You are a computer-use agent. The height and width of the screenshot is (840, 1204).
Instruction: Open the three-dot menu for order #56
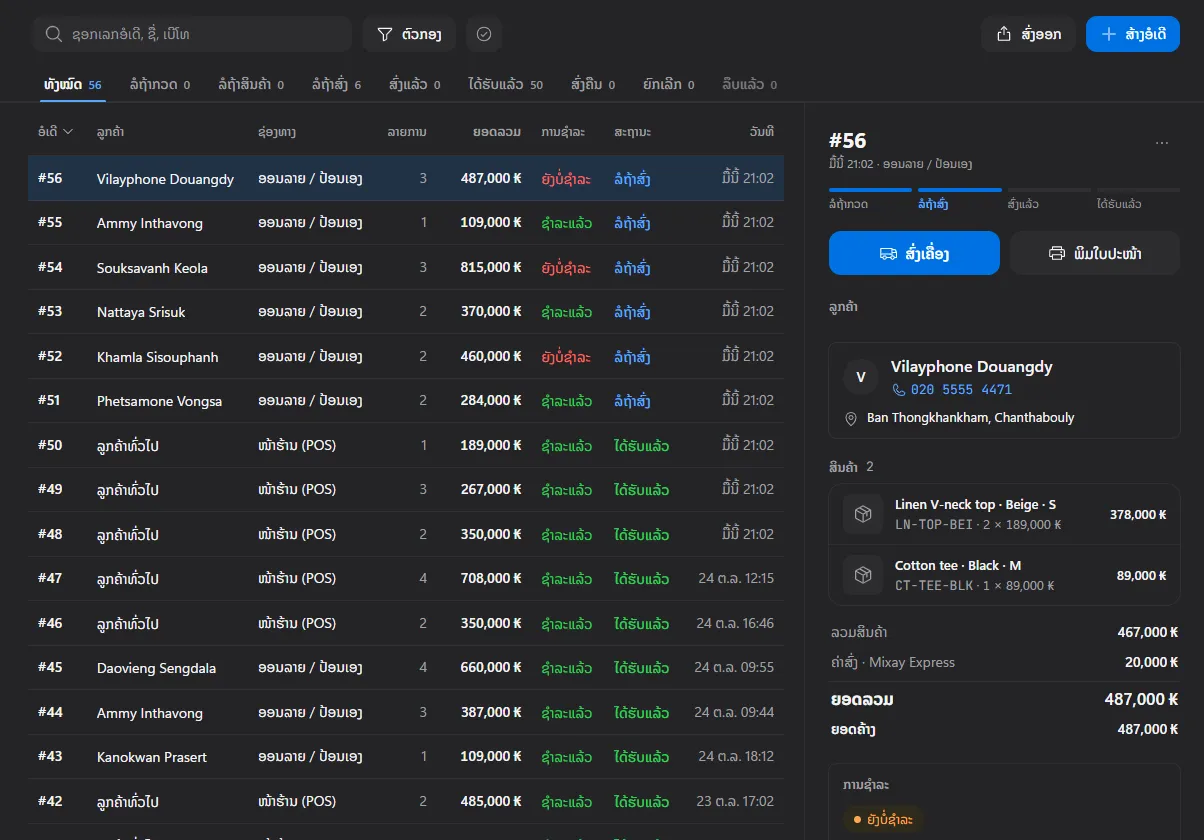click(x=1161, y=143)
